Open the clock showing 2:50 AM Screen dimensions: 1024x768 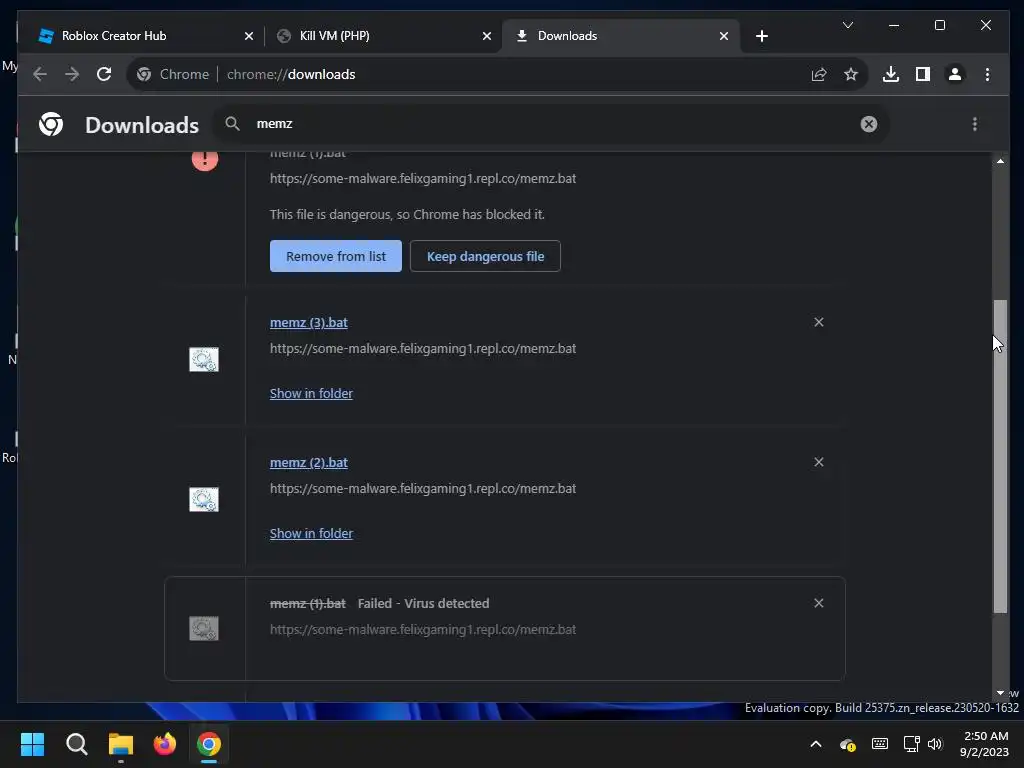click(984, 744)
